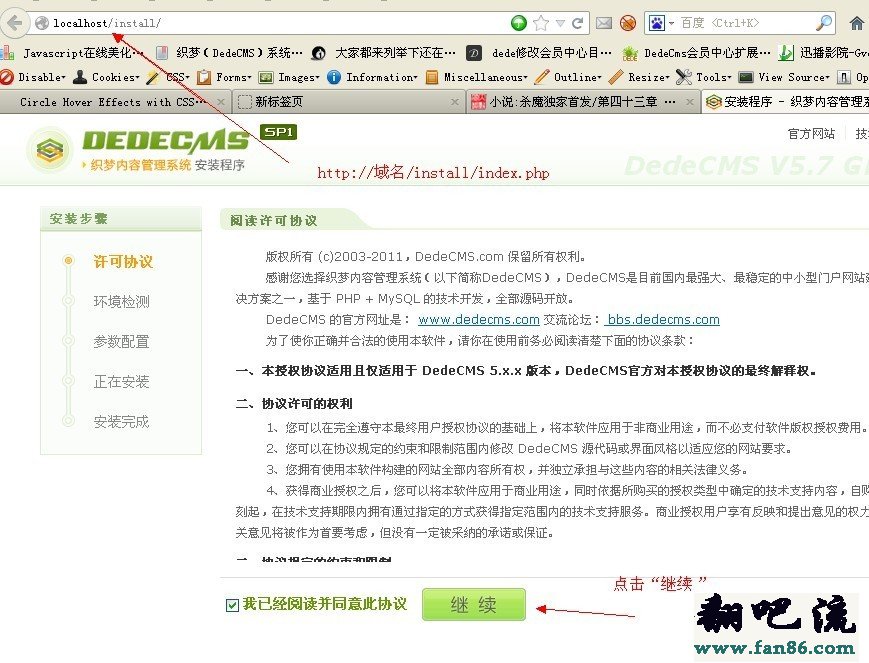Open the Information developer toolbar menu
Screen dimensions: 869x663
coord(372,77)
